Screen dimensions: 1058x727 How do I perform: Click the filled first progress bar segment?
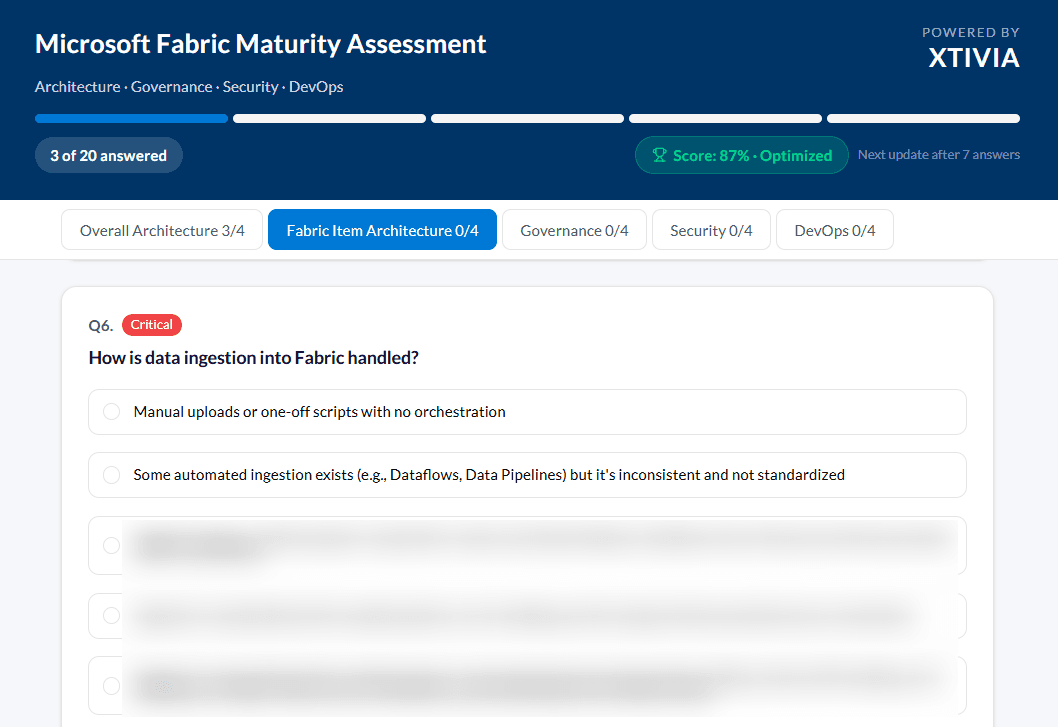(x=131, y=118)
